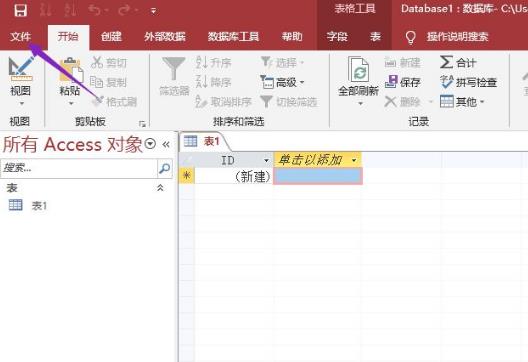Switch to the 创建 ribbon tab
This screenshot has height=362, width=528.
[x=111, y=36]
